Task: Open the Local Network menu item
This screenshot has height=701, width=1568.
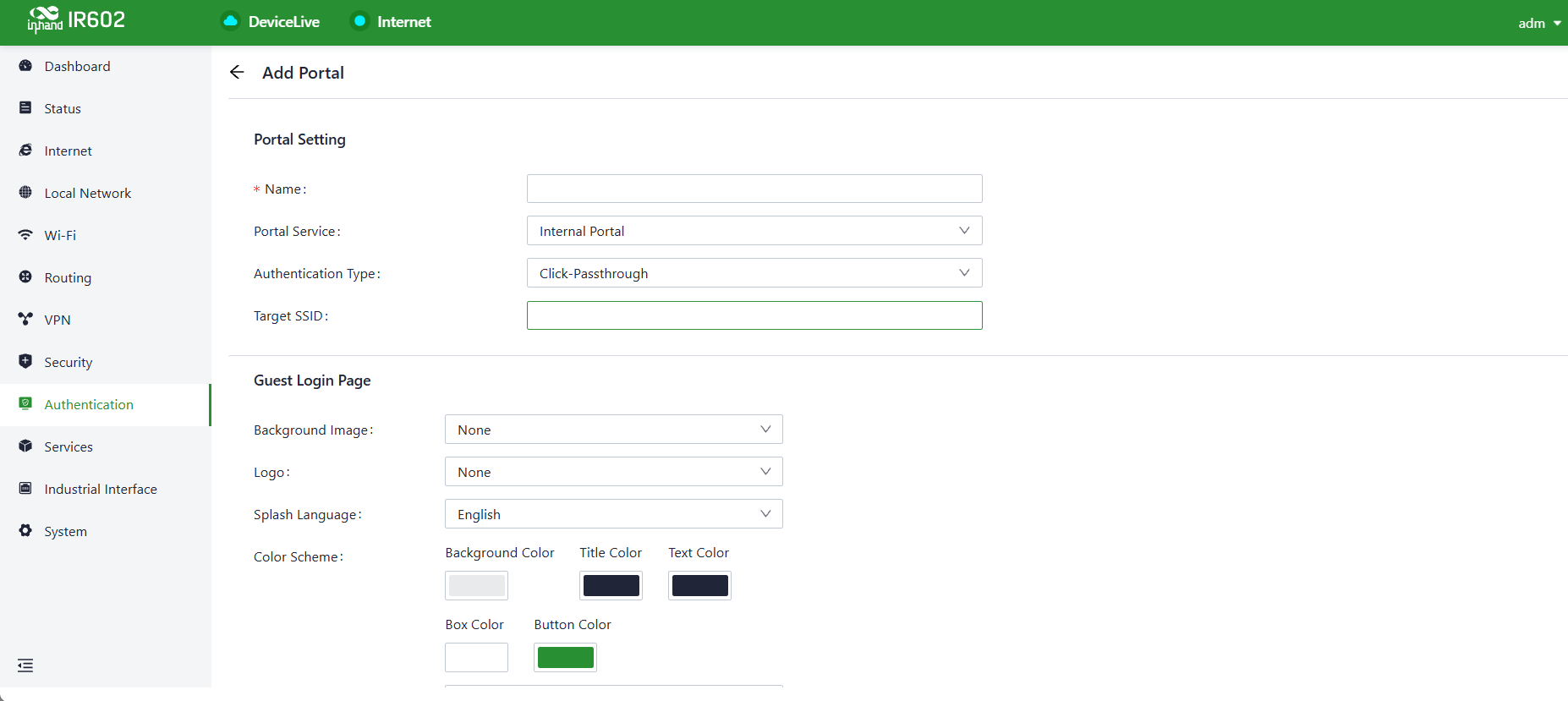Action: 105,193
